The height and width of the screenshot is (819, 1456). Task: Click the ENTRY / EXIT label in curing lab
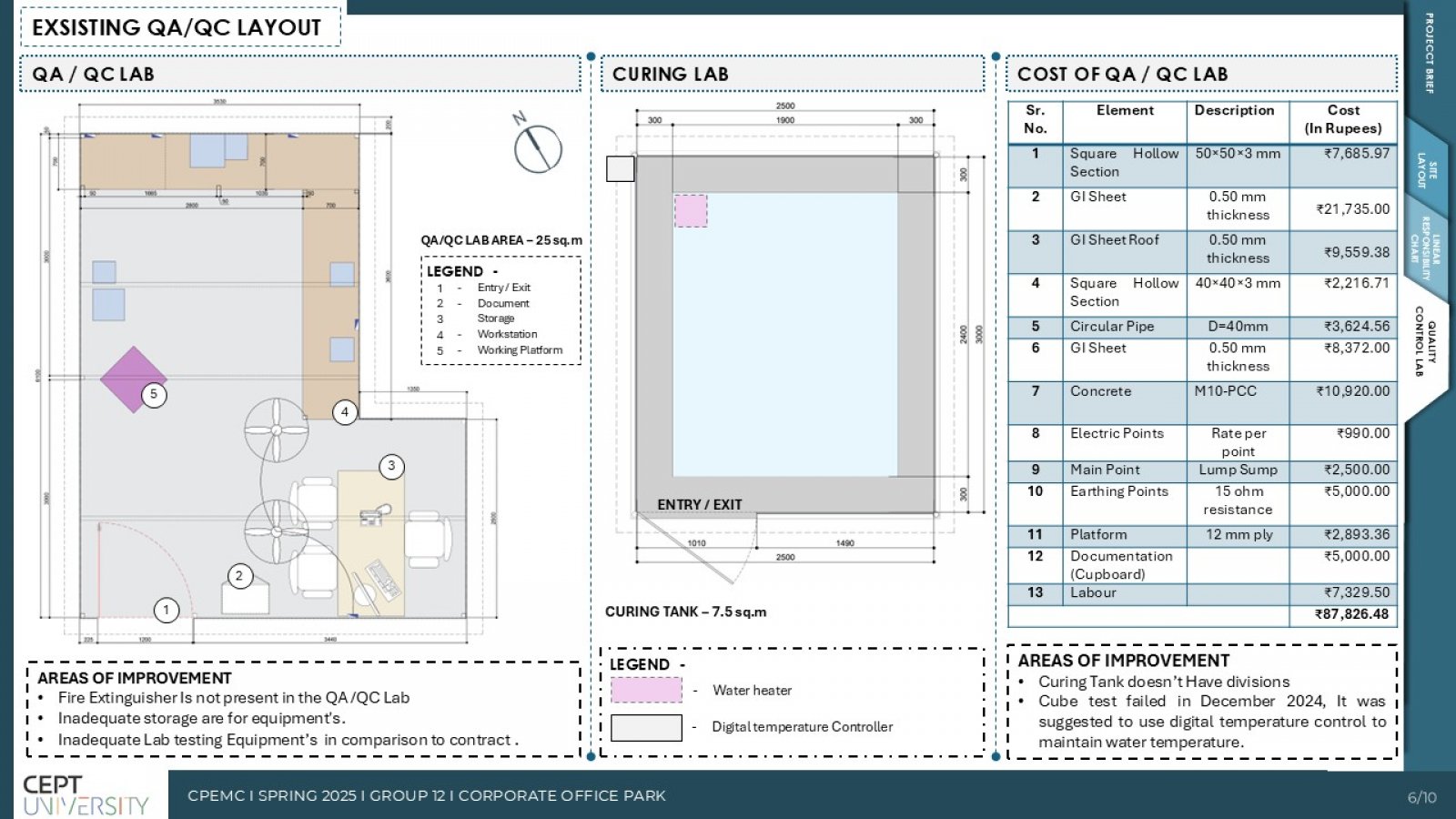point(700,504)
